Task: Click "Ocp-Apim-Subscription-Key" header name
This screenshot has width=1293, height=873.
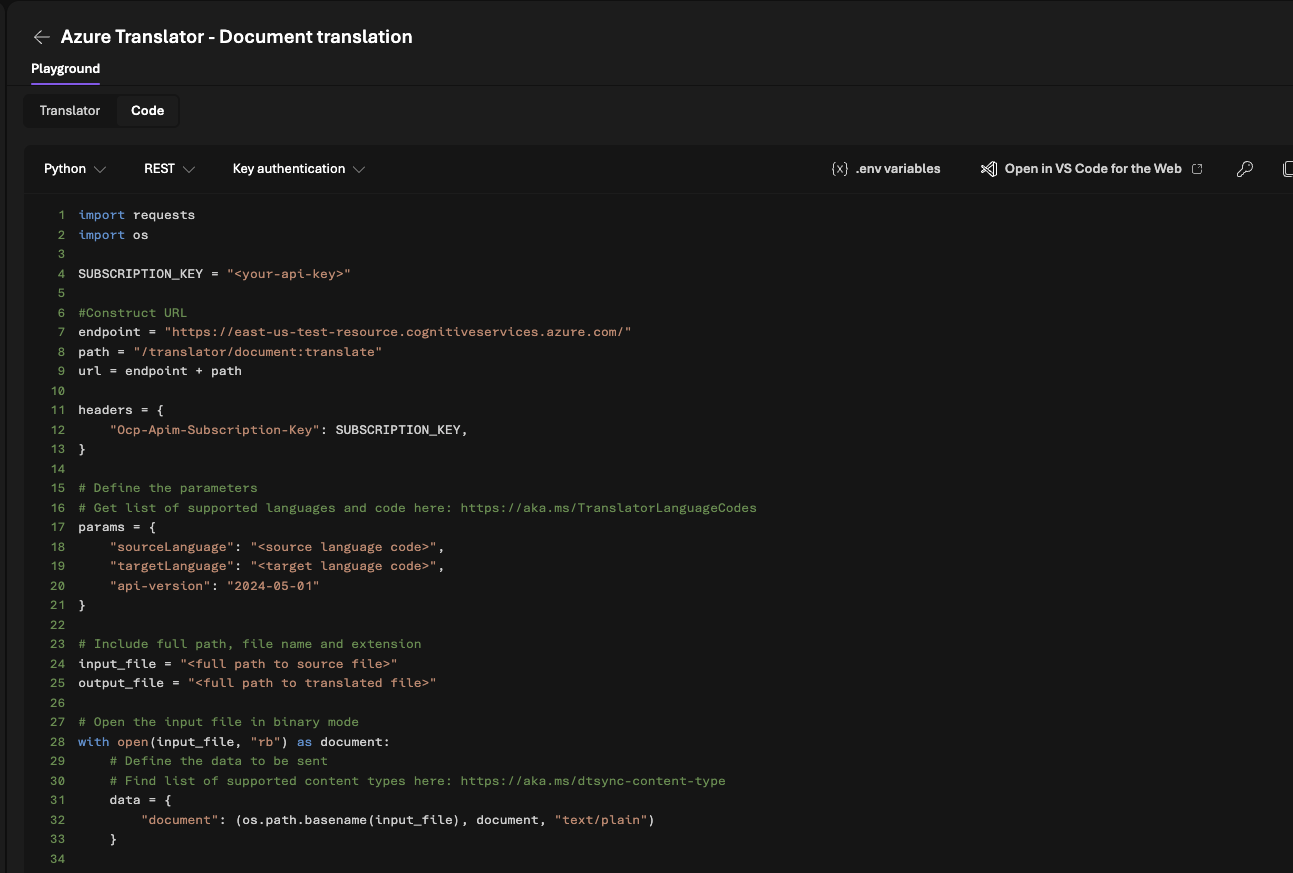Action: coord(215,430)
